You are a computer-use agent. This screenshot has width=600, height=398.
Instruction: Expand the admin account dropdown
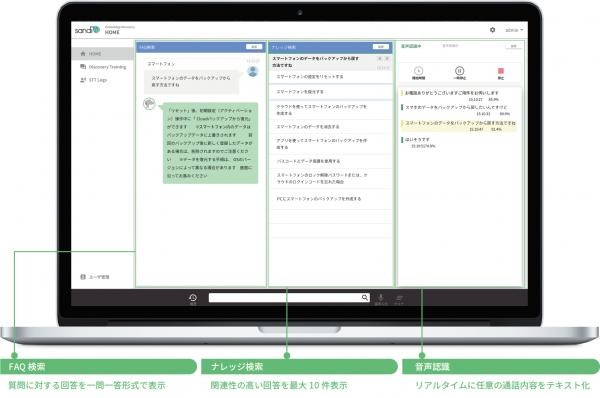514,30
